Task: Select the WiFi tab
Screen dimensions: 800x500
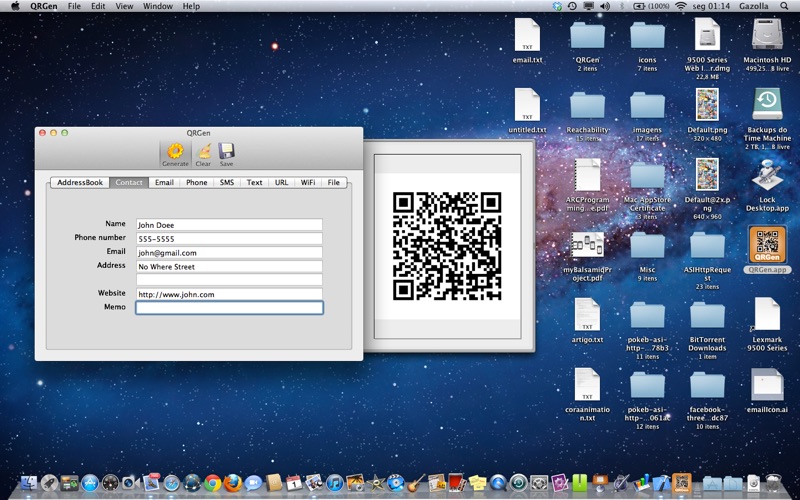Action: [308, 182]
